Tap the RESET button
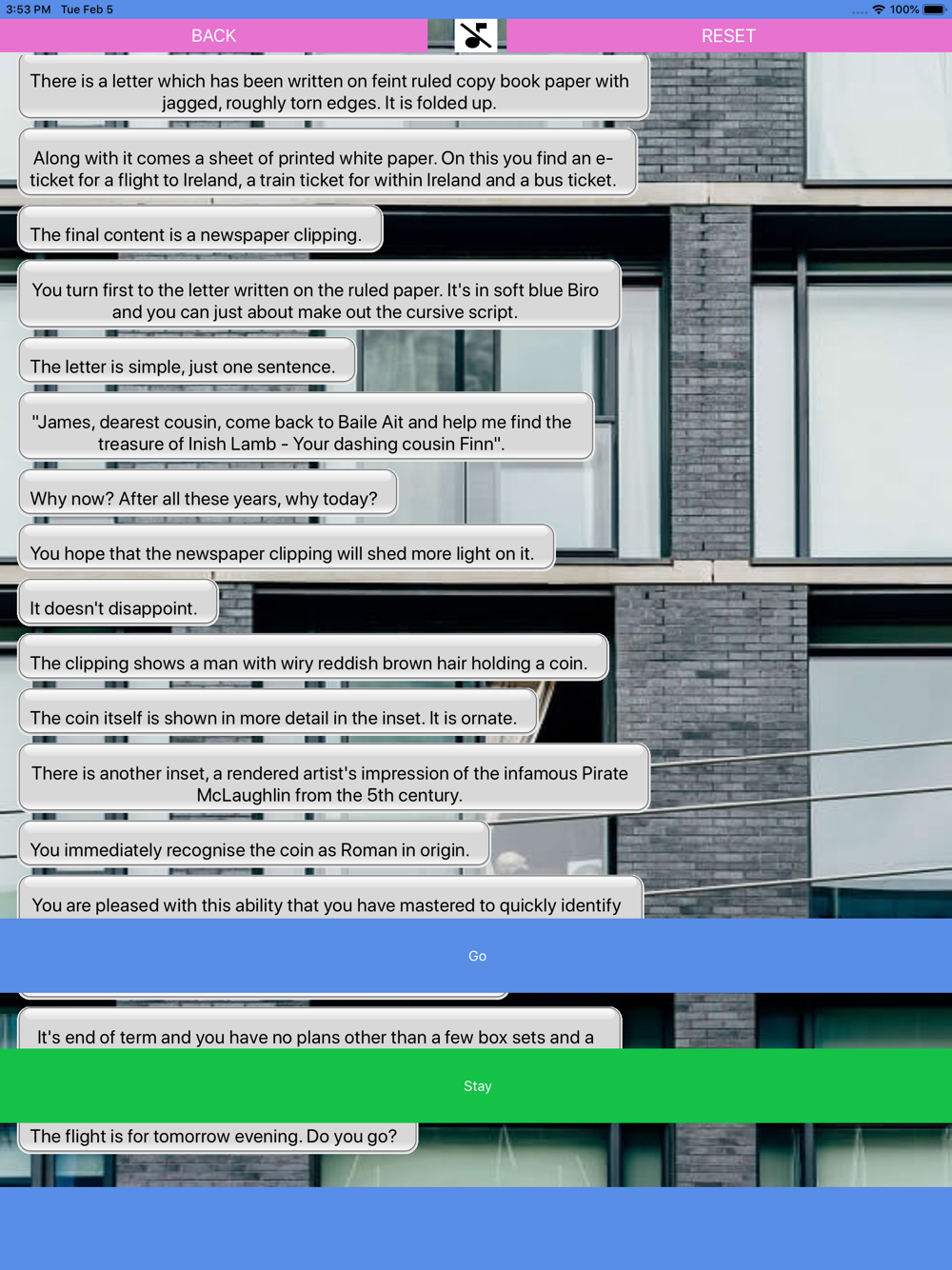The width and height of the screenshot is (952, 1270). (x=728, y=36)
